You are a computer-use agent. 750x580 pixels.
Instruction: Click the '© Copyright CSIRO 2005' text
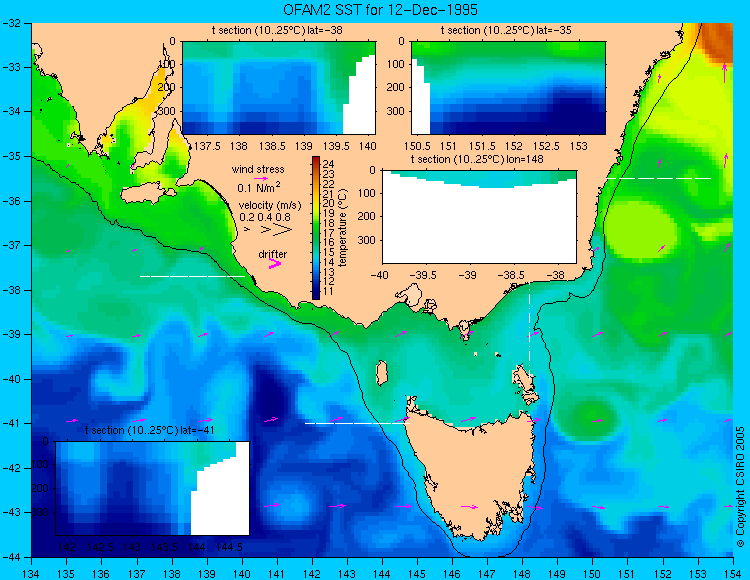(740, 487)
